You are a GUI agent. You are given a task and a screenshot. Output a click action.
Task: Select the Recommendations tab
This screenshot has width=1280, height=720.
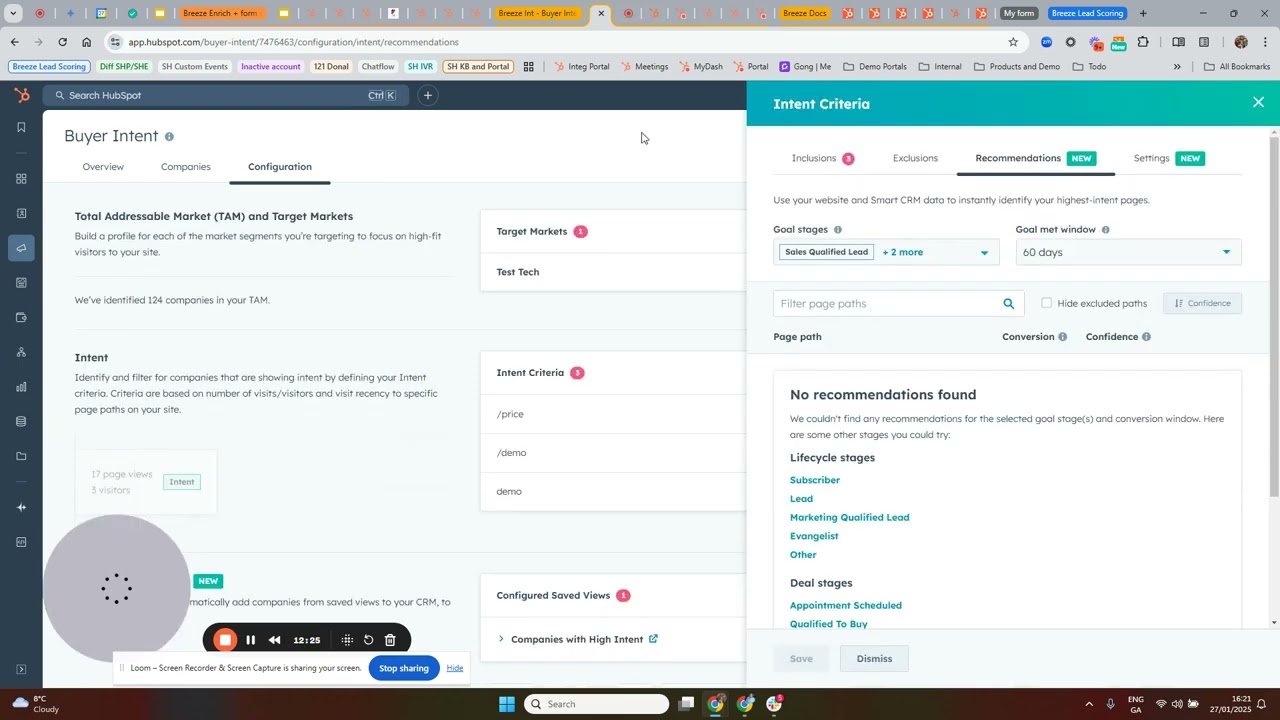click(1035, 158)
